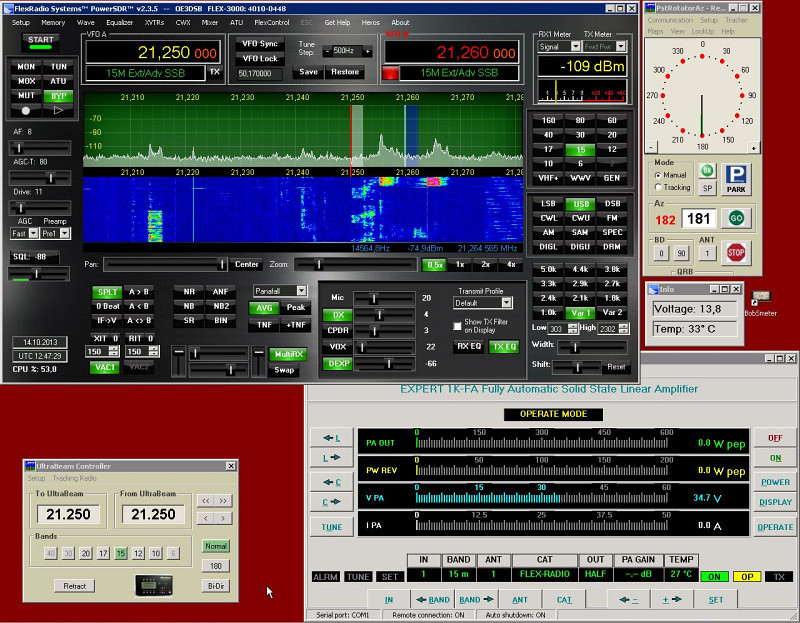
Task: Toggle the MultiRX button
Action: point(289,354)
